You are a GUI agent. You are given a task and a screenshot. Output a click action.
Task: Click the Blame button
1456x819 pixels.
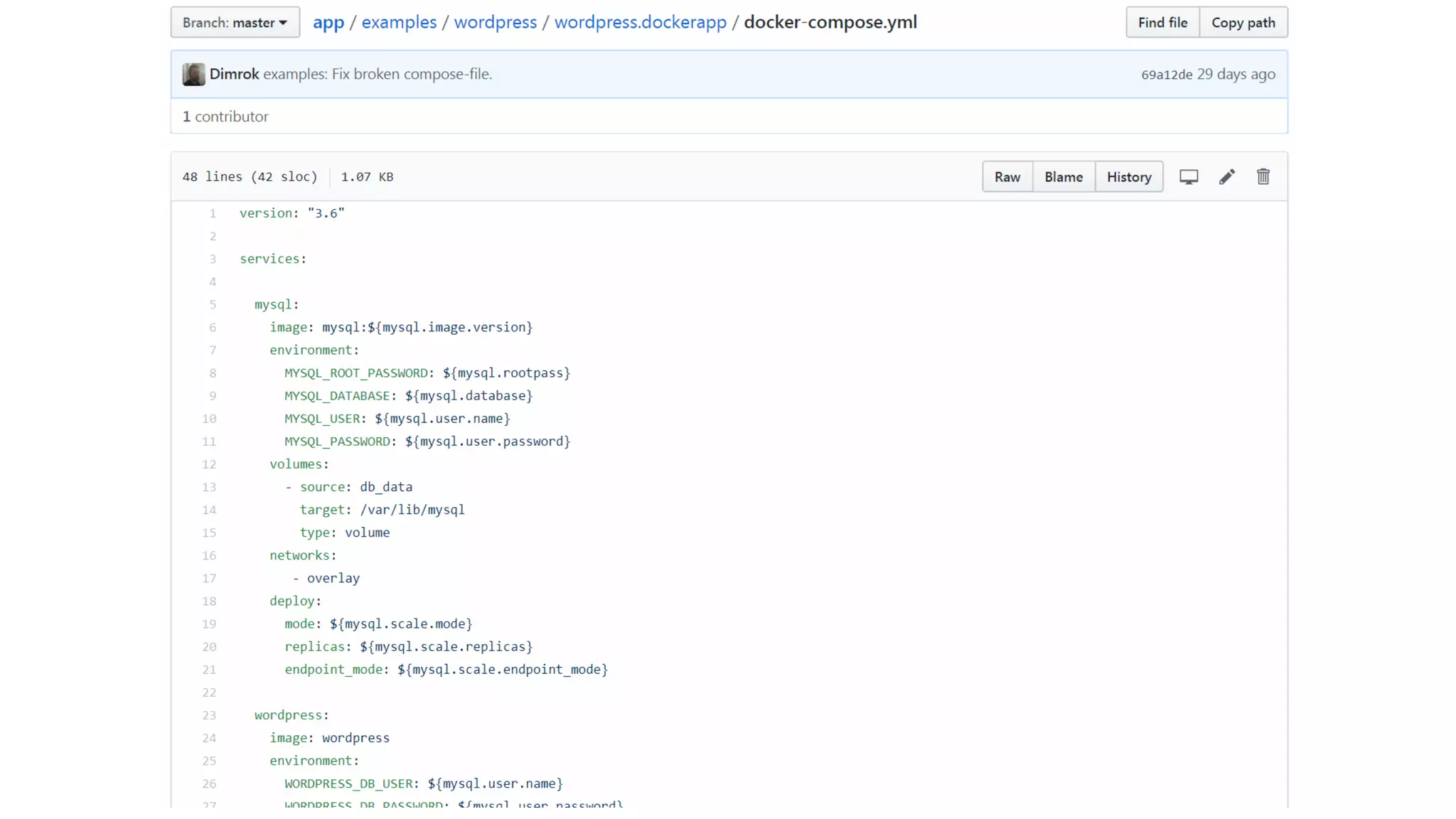click(x=1063, y=177)
